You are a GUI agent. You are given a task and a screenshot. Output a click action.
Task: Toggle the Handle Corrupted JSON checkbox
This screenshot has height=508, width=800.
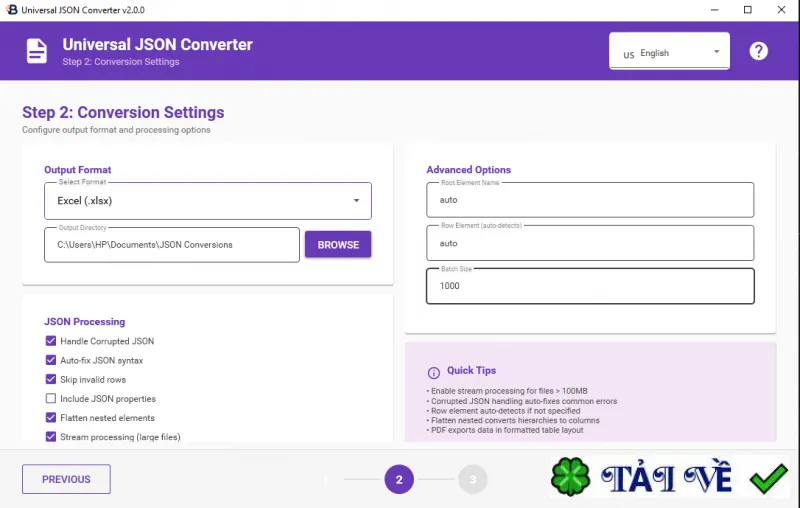point(51,341)
